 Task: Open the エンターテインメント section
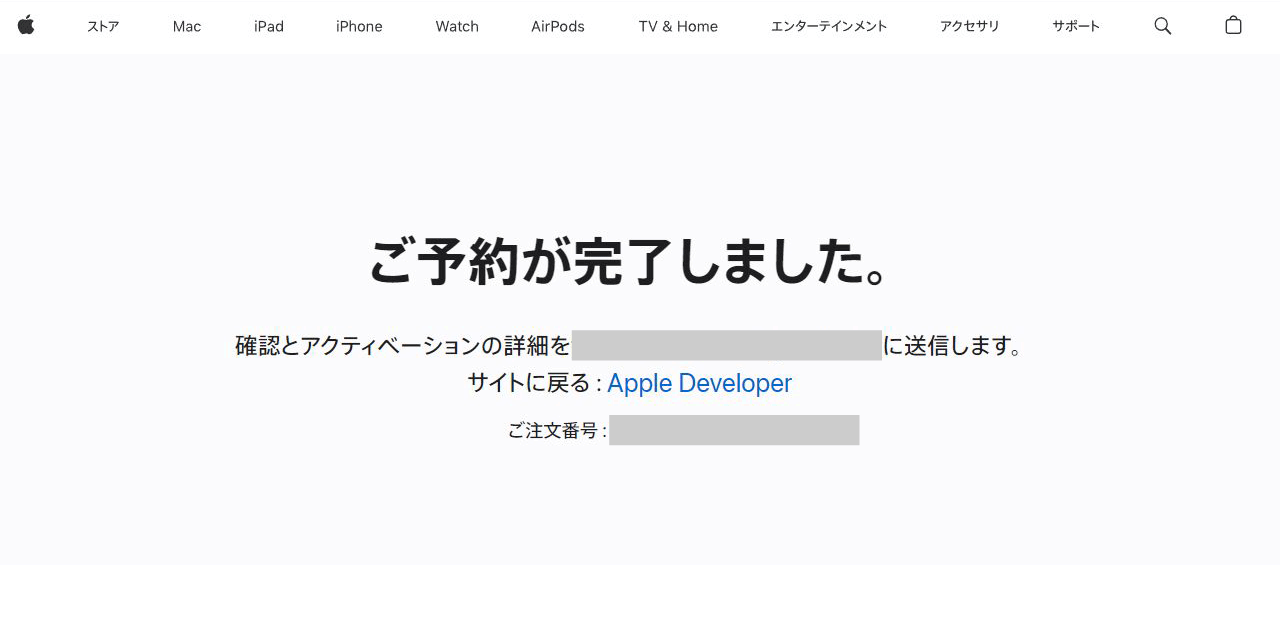click(x=829, y=27)
